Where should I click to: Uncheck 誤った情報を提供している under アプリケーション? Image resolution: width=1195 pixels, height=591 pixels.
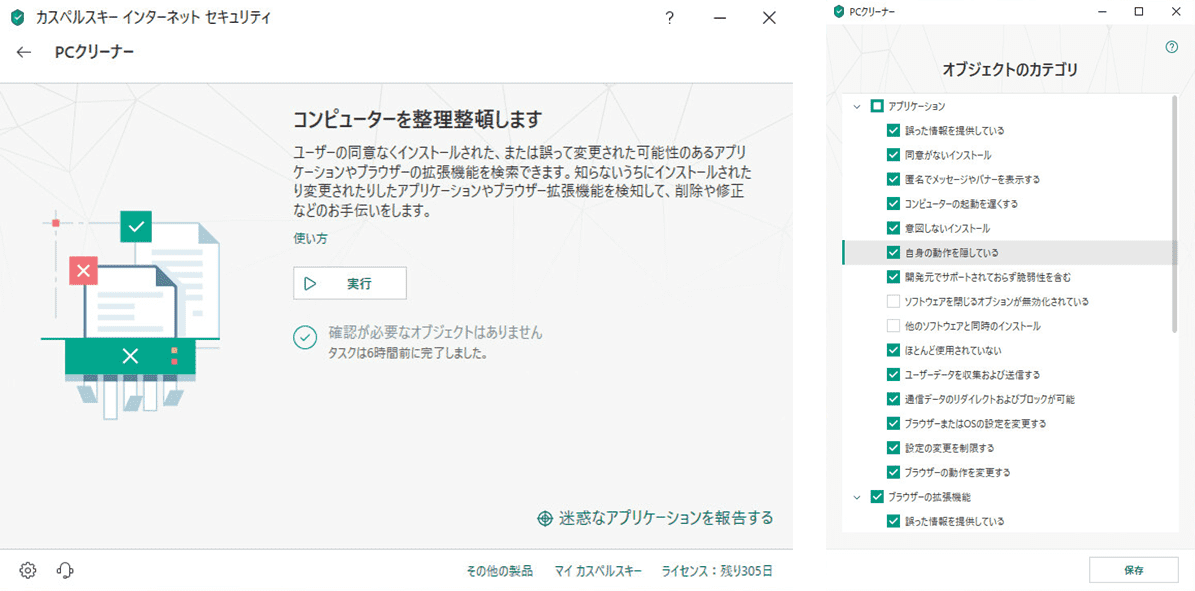click(x=894, y=130)
